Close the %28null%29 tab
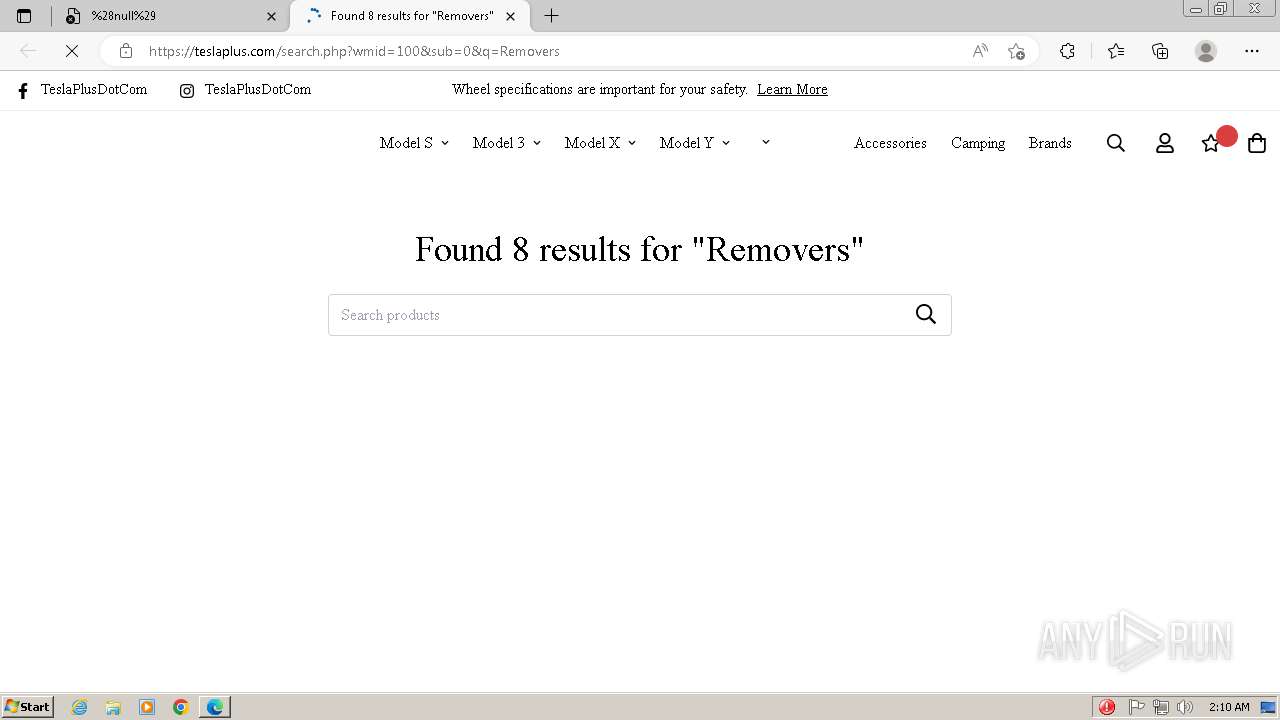 pyautogui.click(x=271, y=16)
